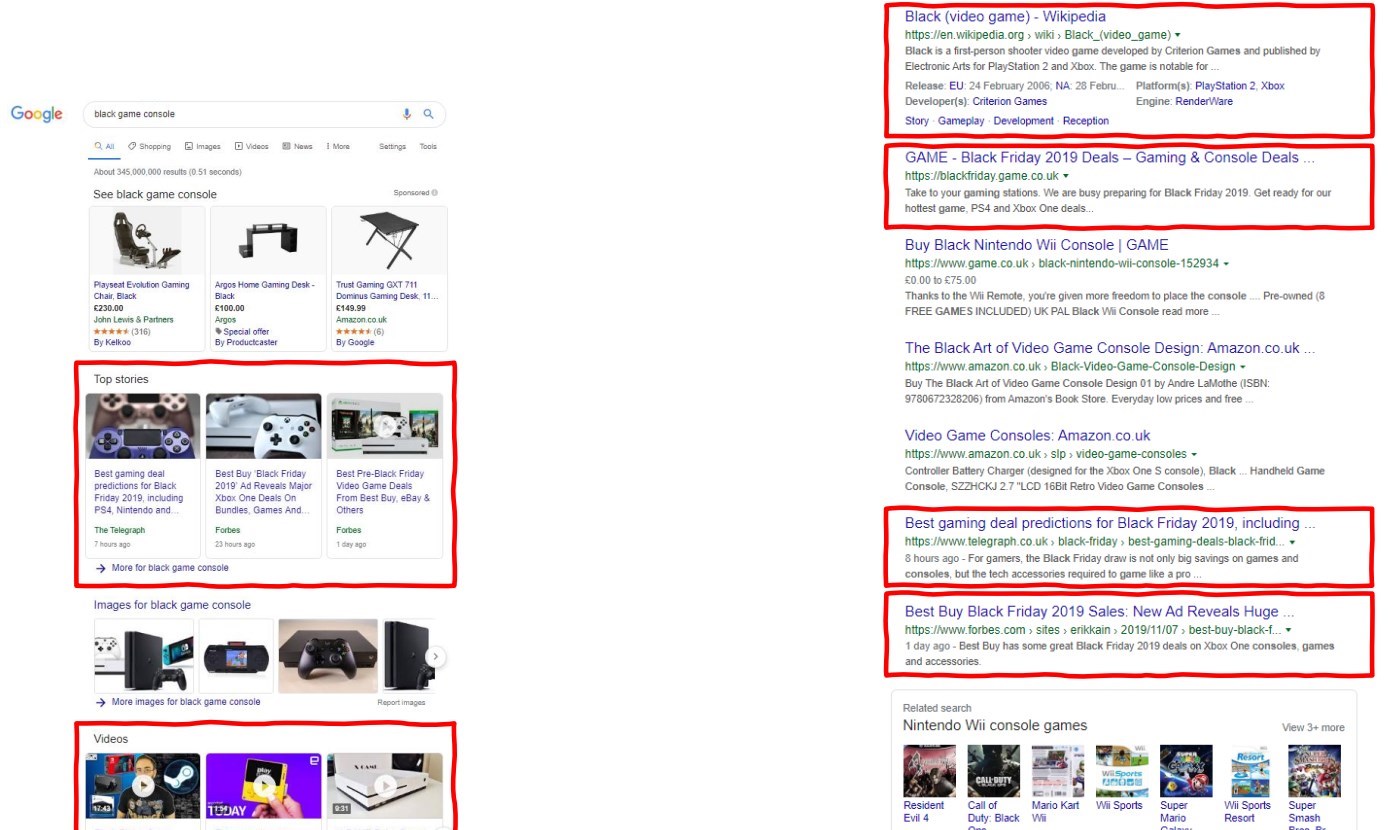Open the Videos tab
Image resolution: width=1391 pixels, height=830 pixels.
pyautogui.click(x=252, y=147)
